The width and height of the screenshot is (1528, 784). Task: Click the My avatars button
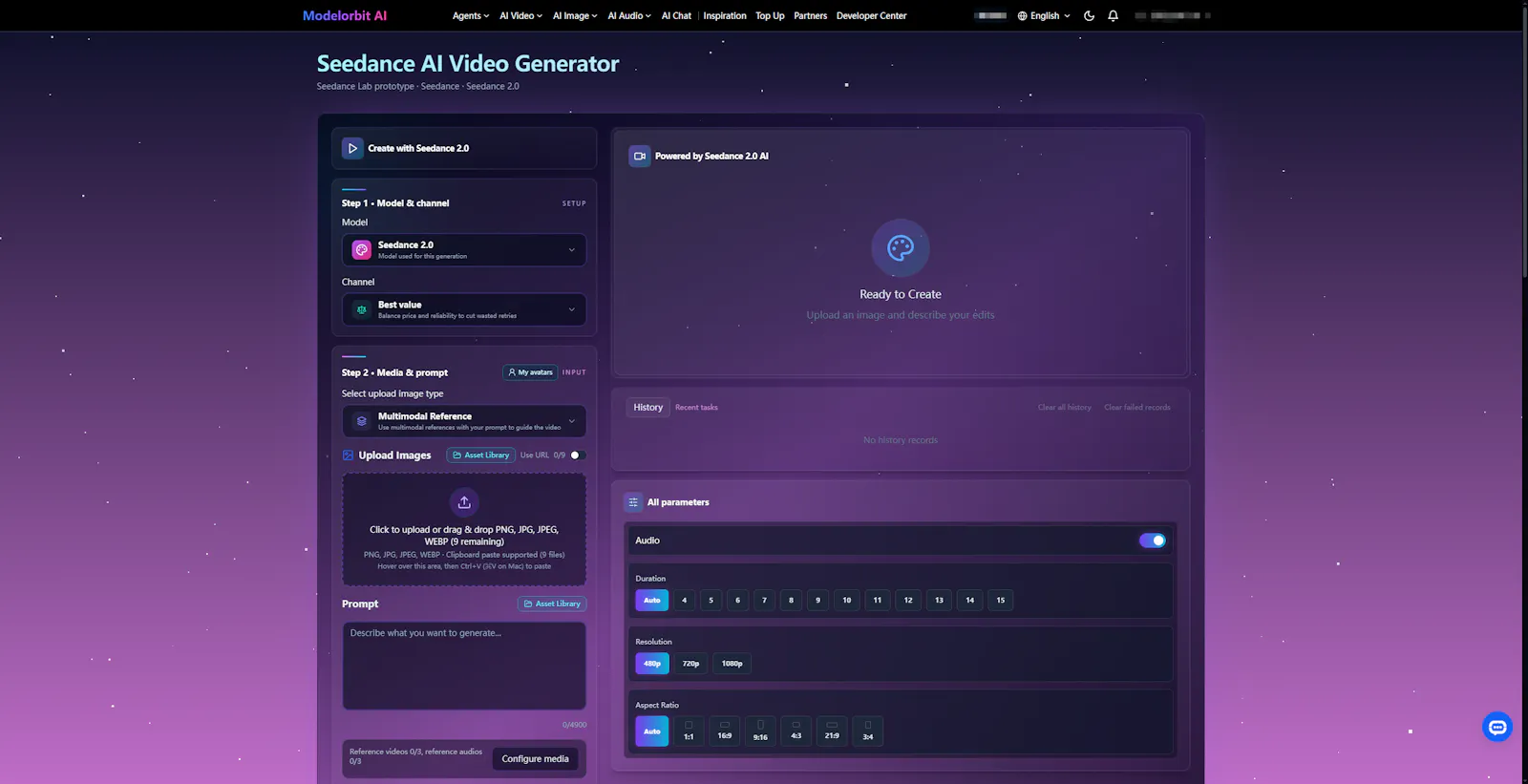pos(530,372)
